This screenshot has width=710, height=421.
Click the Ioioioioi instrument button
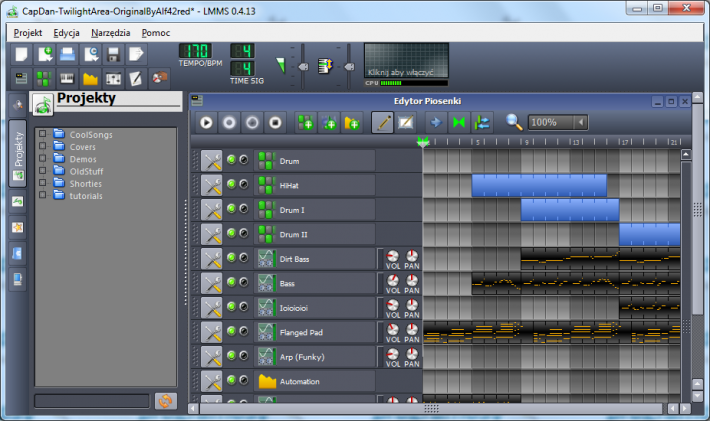click(315, 308)
